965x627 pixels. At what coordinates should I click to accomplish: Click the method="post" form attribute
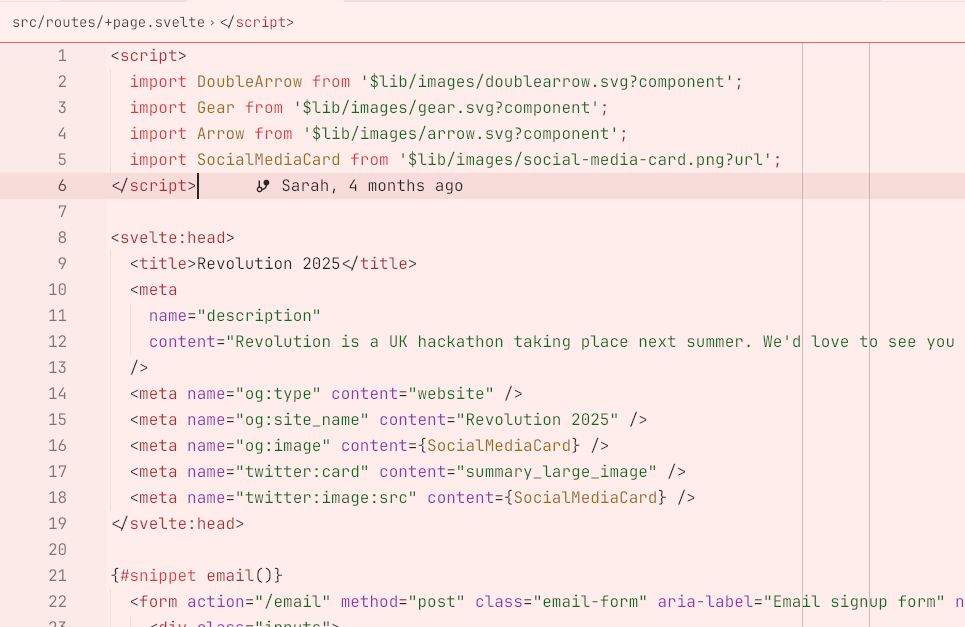403,601
